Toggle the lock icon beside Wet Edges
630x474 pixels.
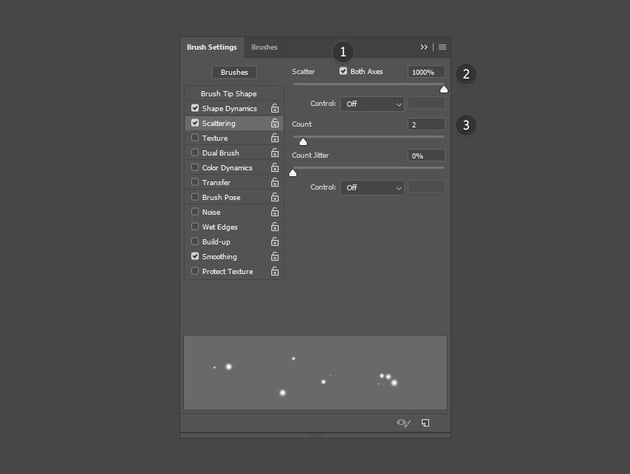[275, 227]
